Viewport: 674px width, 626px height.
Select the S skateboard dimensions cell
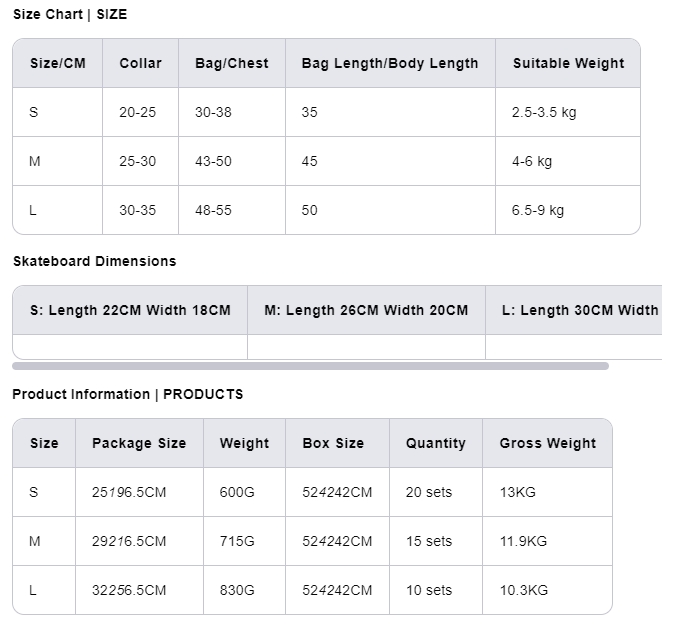(130, 310)
